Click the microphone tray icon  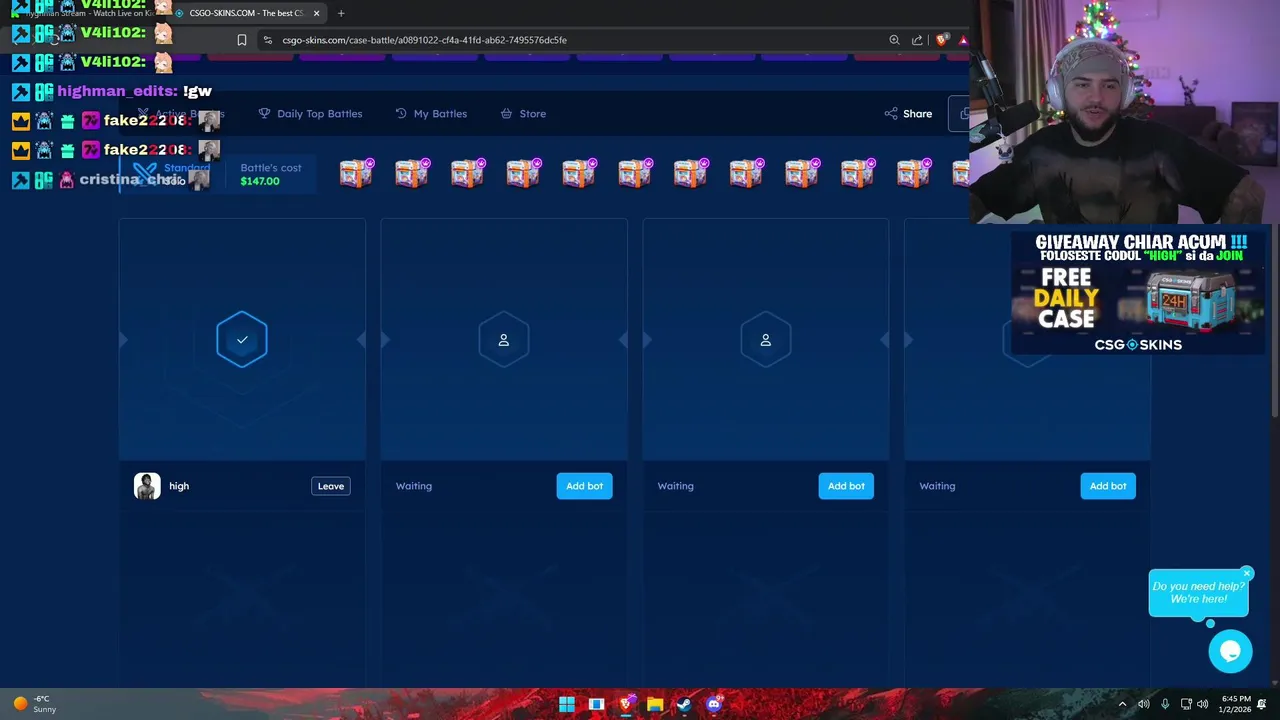click(x=1165, y=704)
